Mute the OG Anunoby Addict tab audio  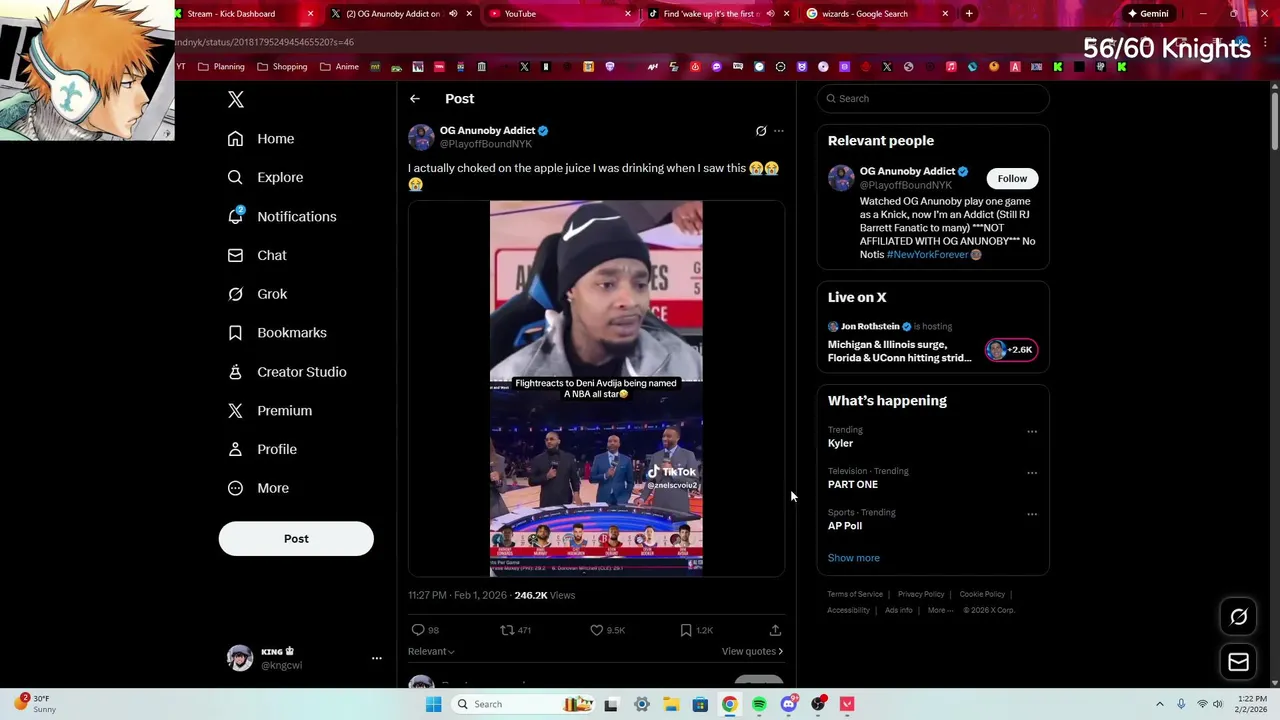(x=453, y=14)
